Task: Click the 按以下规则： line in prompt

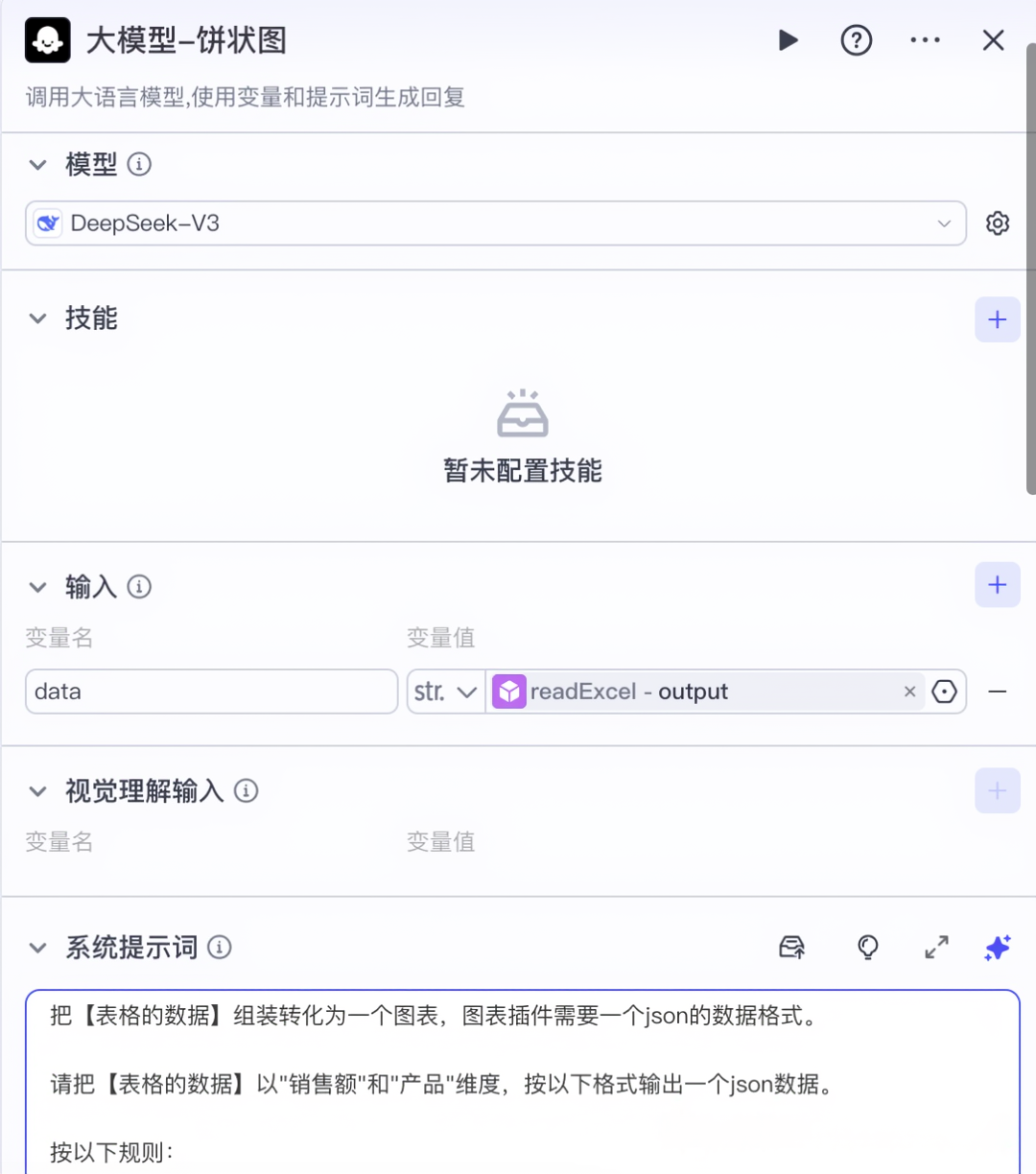Action: point(112,1152)
